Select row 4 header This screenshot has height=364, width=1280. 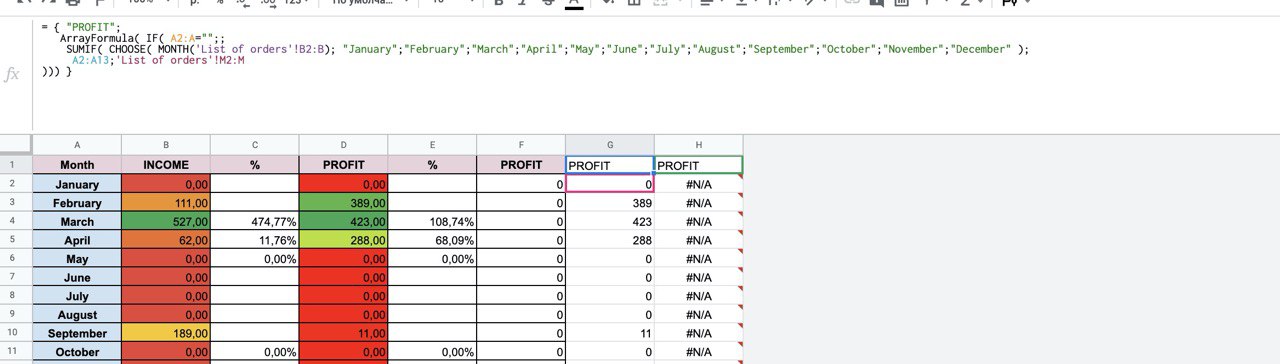16,221
